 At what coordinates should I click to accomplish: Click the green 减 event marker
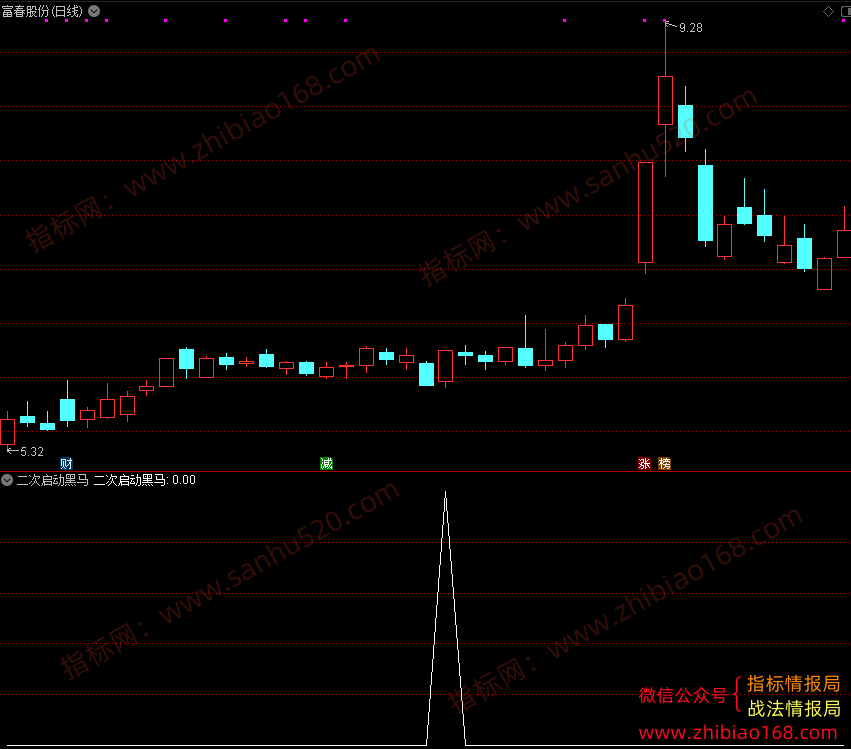tap(326, 464)
